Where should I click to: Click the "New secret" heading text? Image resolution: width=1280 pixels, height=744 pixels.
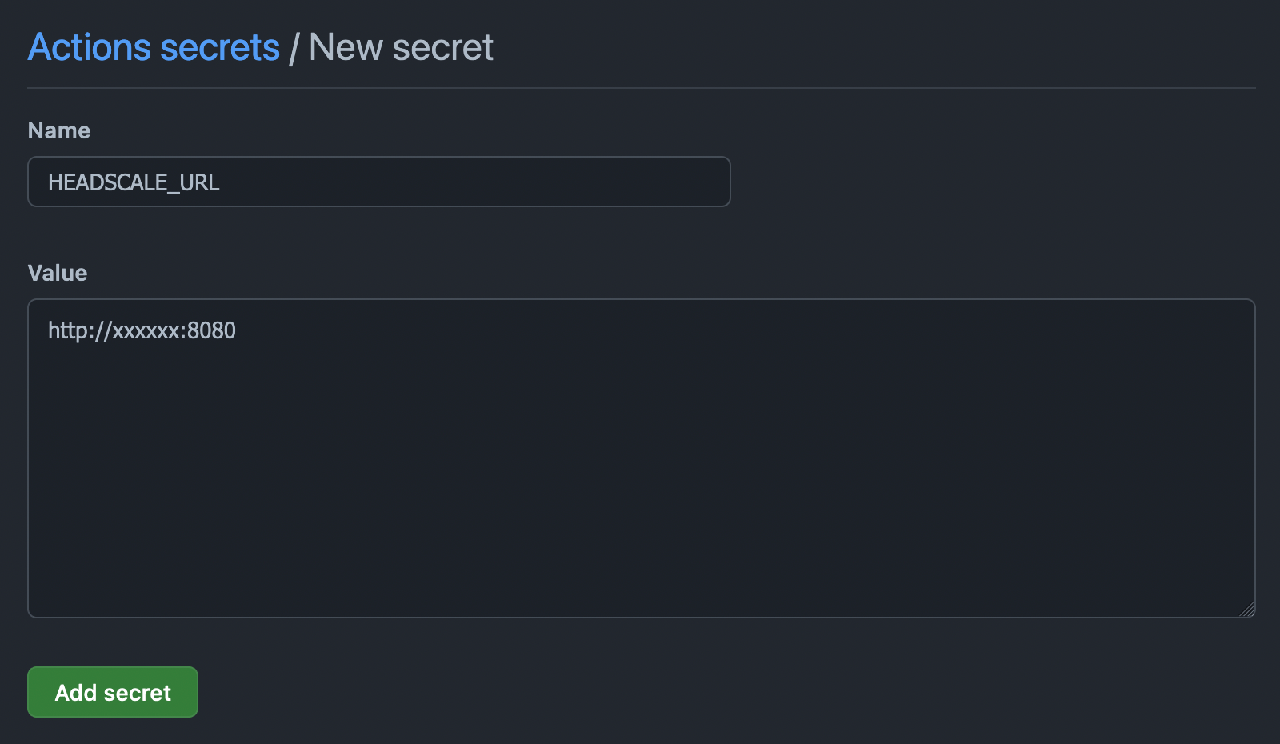tap(401, 47)
